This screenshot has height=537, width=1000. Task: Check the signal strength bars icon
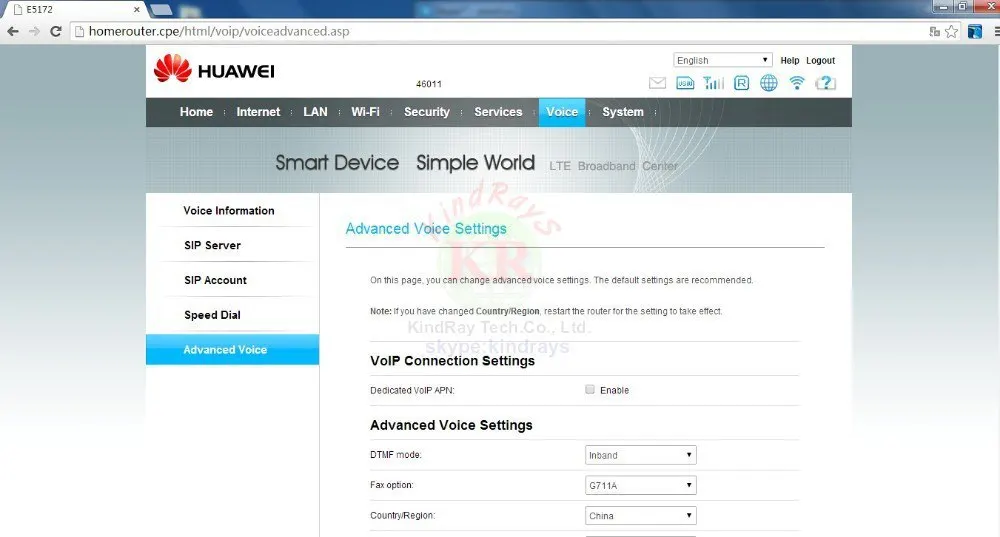tap(713, 83)
